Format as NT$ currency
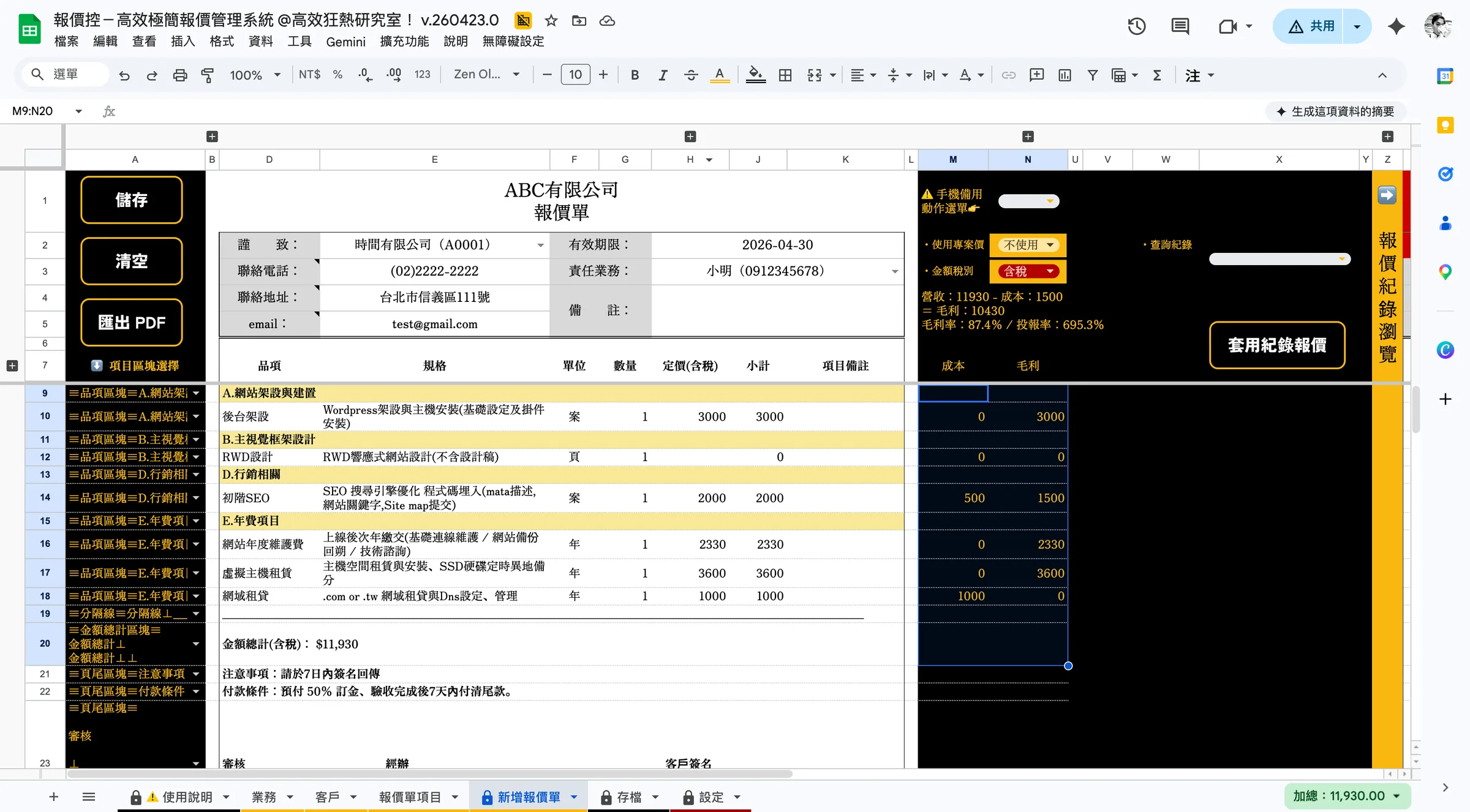1470x812 pixels. (309, 75)
